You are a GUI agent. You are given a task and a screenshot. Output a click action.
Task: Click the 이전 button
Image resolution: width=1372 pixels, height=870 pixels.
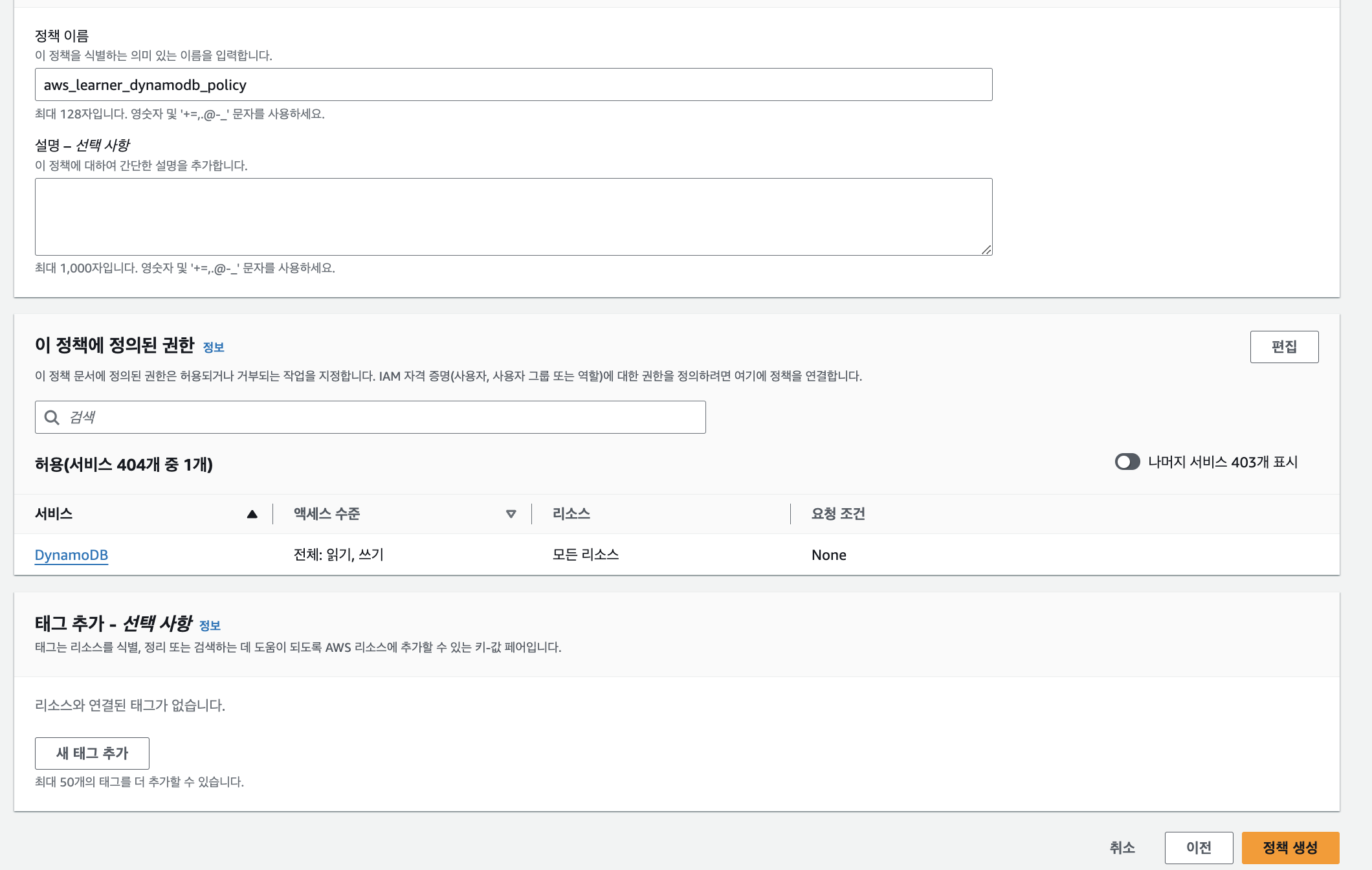pos(1199,848)
